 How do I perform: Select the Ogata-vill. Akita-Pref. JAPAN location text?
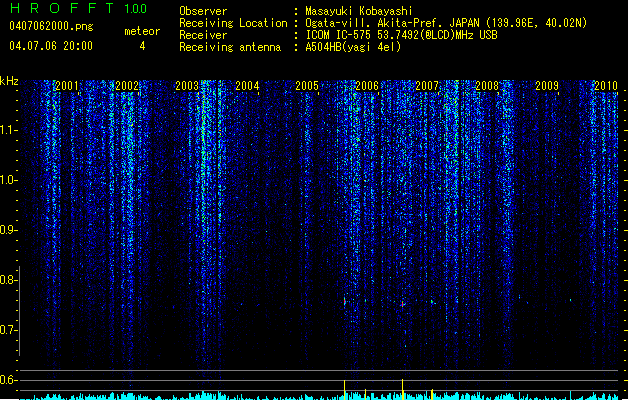(446, 23)
